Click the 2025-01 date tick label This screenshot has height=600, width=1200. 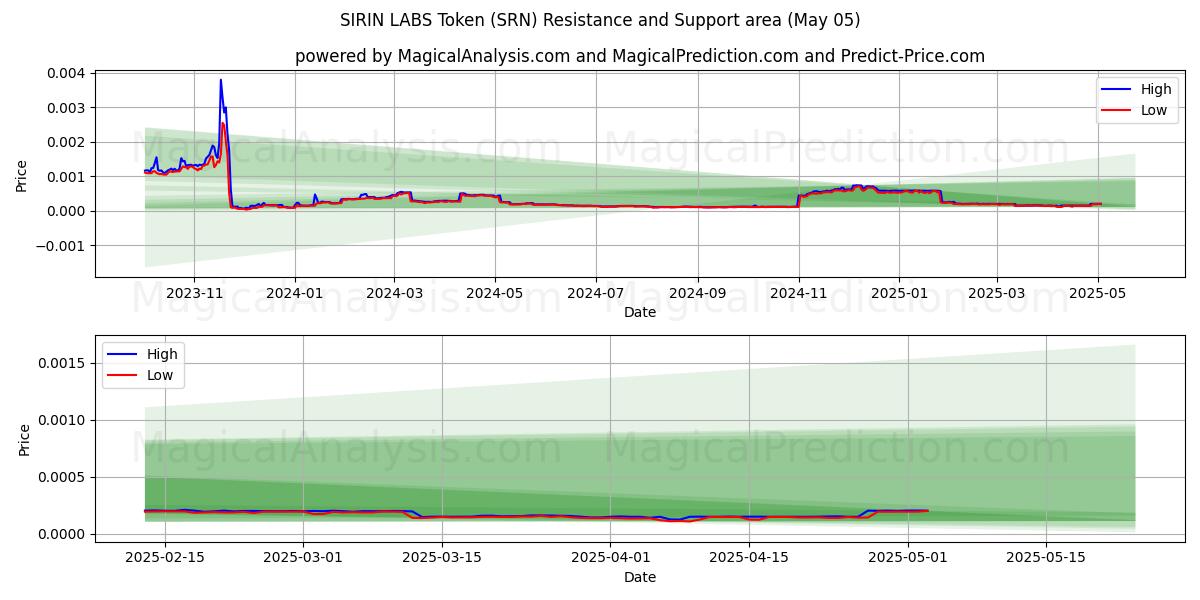(x=898, y=294)
